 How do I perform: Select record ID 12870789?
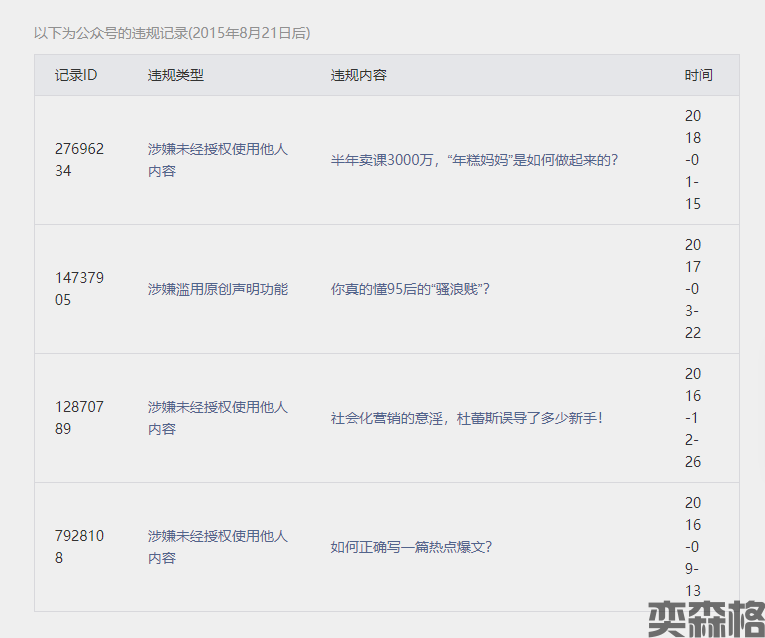coord(79,418)
